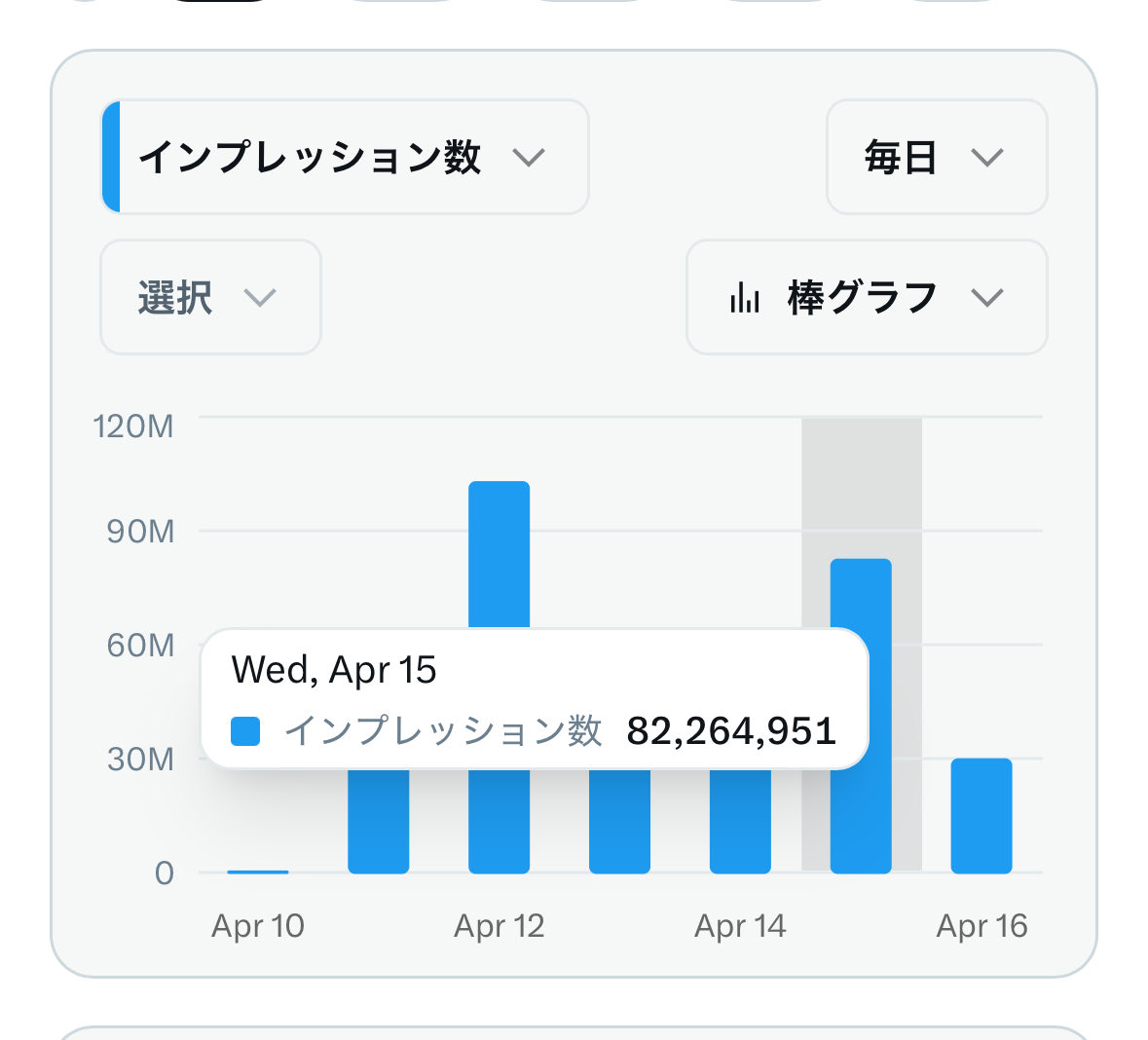Click the bar chart icon inside the 棒グラフ button

point(744,298)
